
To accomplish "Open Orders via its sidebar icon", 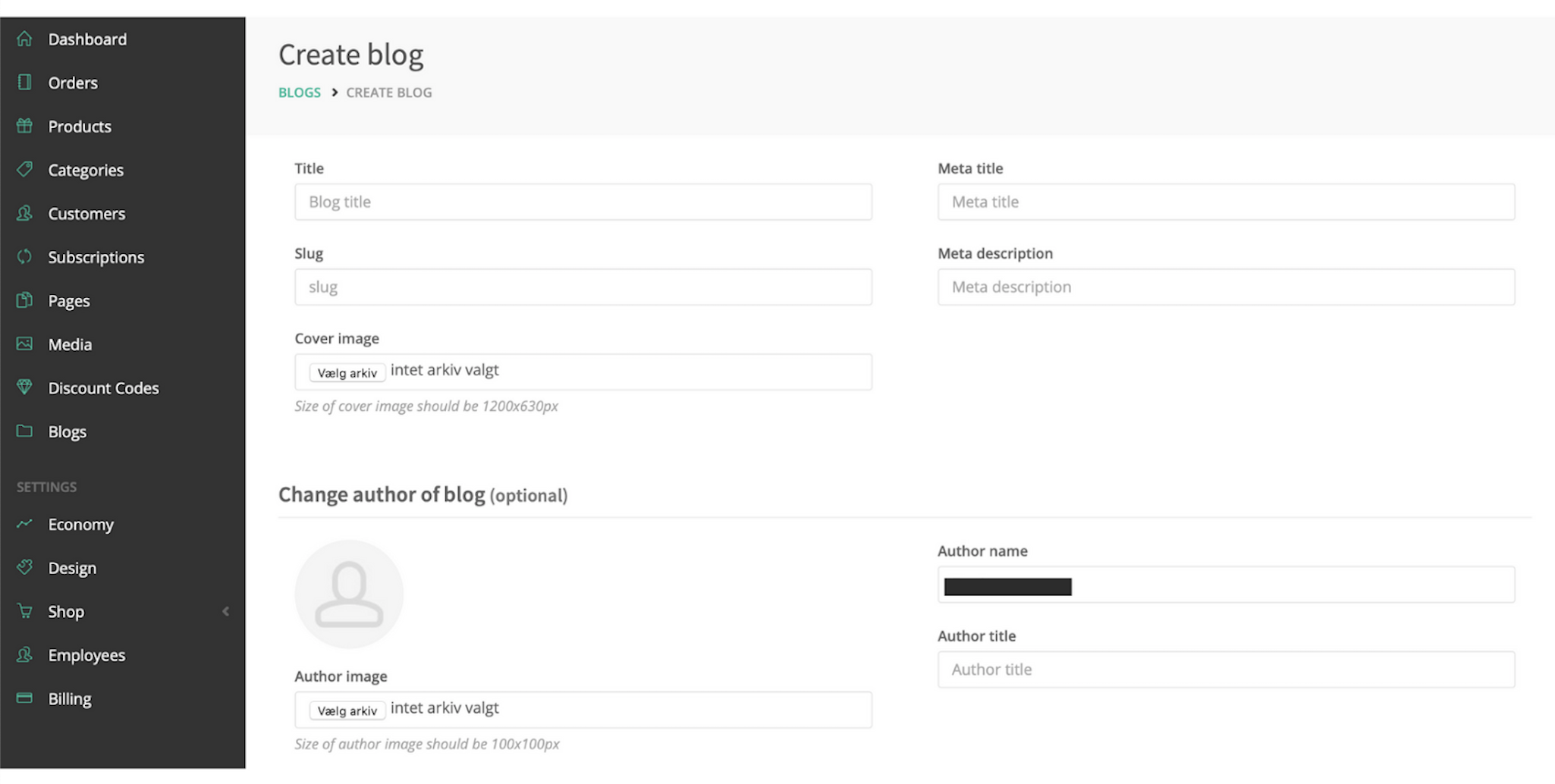I will tap(24, 82).
